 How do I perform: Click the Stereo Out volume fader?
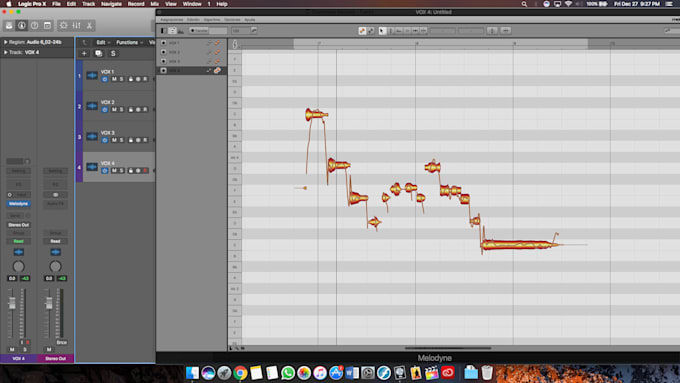(x=49, y=303)
